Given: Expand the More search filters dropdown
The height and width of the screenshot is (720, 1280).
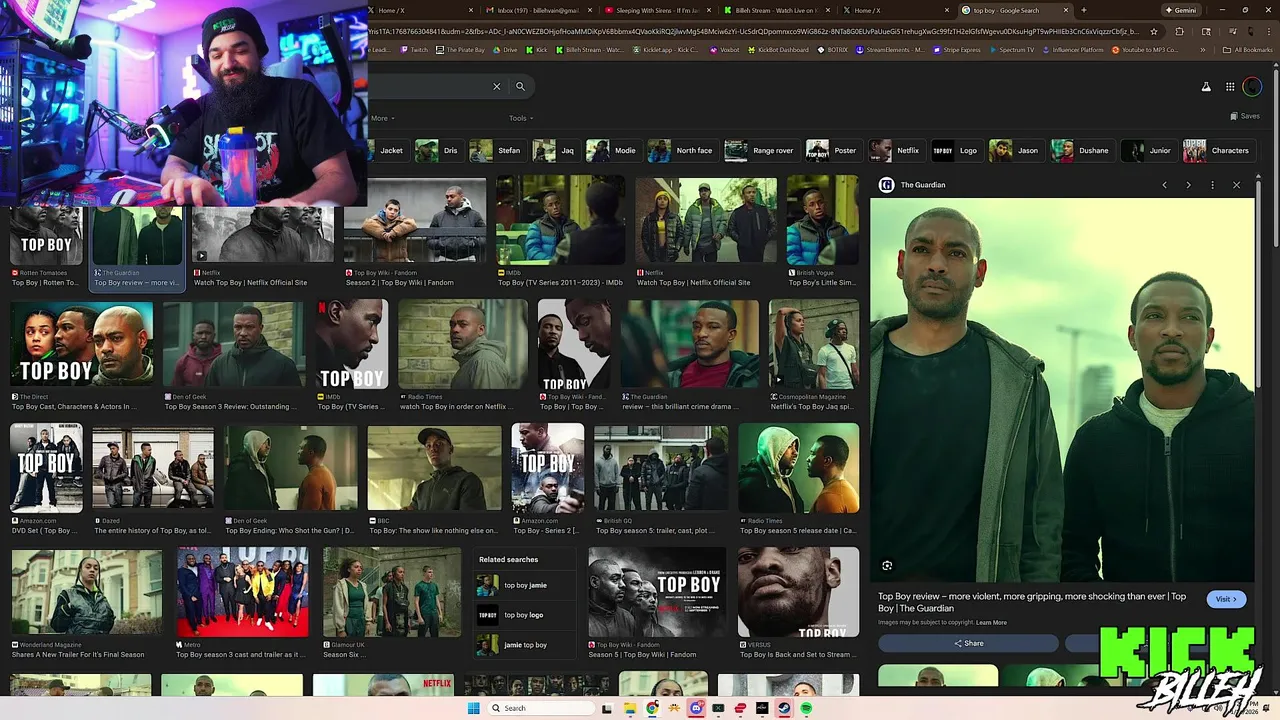Looking at the screenshot, I should (x=381, y=118).
